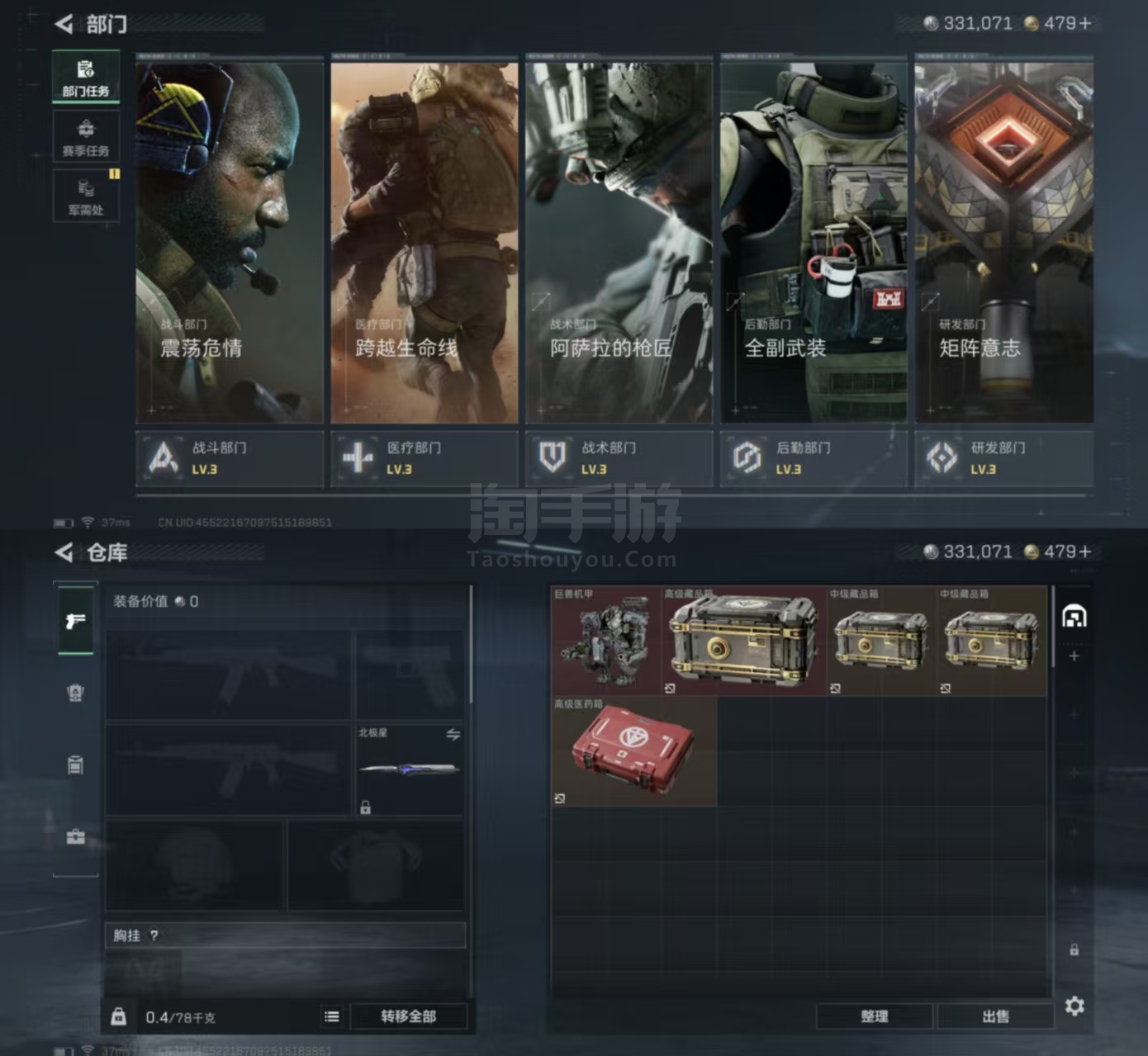Click the lock icon on the 北极星 knife
The width and height of the screenshot is (1148, 1056).
pos(365,807)
